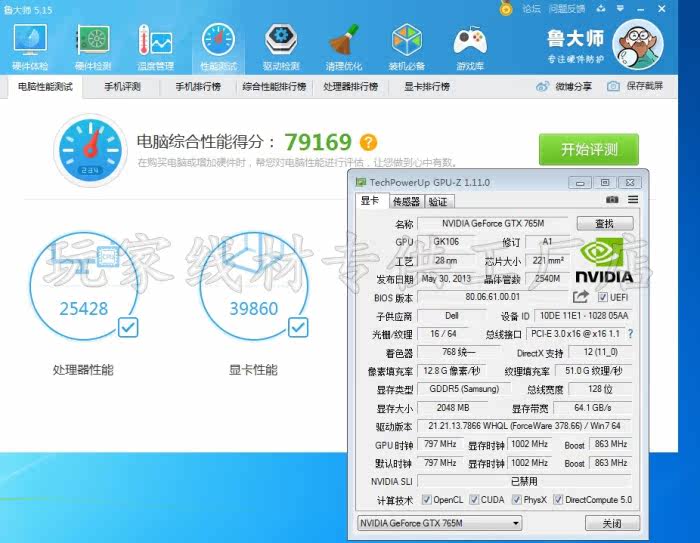Screen dimensions: 700x543
Task: Click the 微博分享 Weibo icon
Action: click(x=542, y=86)
